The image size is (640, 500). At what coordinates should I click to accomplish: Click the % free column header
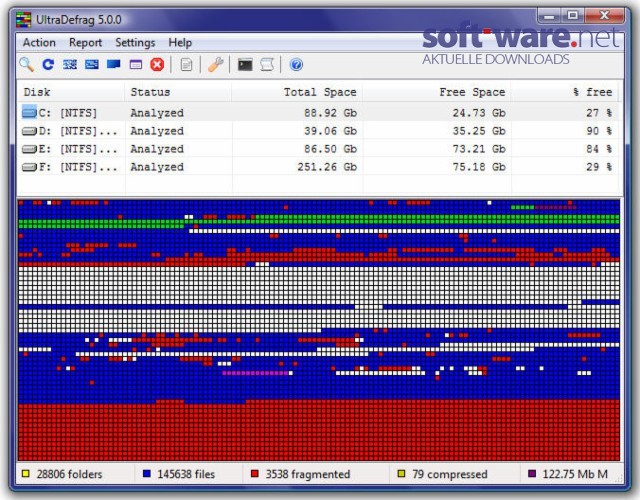click(565, 92)
